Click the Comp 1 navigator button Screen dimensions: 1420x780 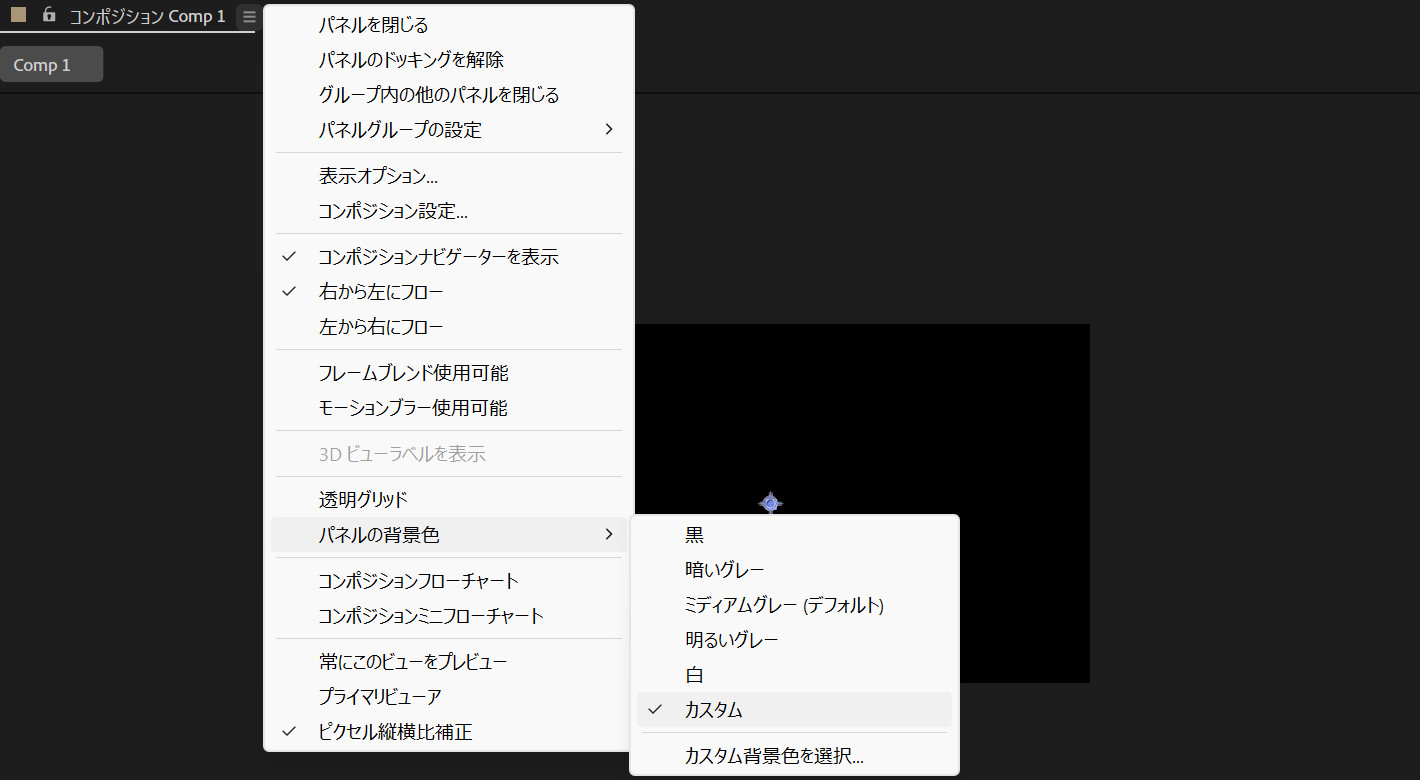click(x=51, y=65)
